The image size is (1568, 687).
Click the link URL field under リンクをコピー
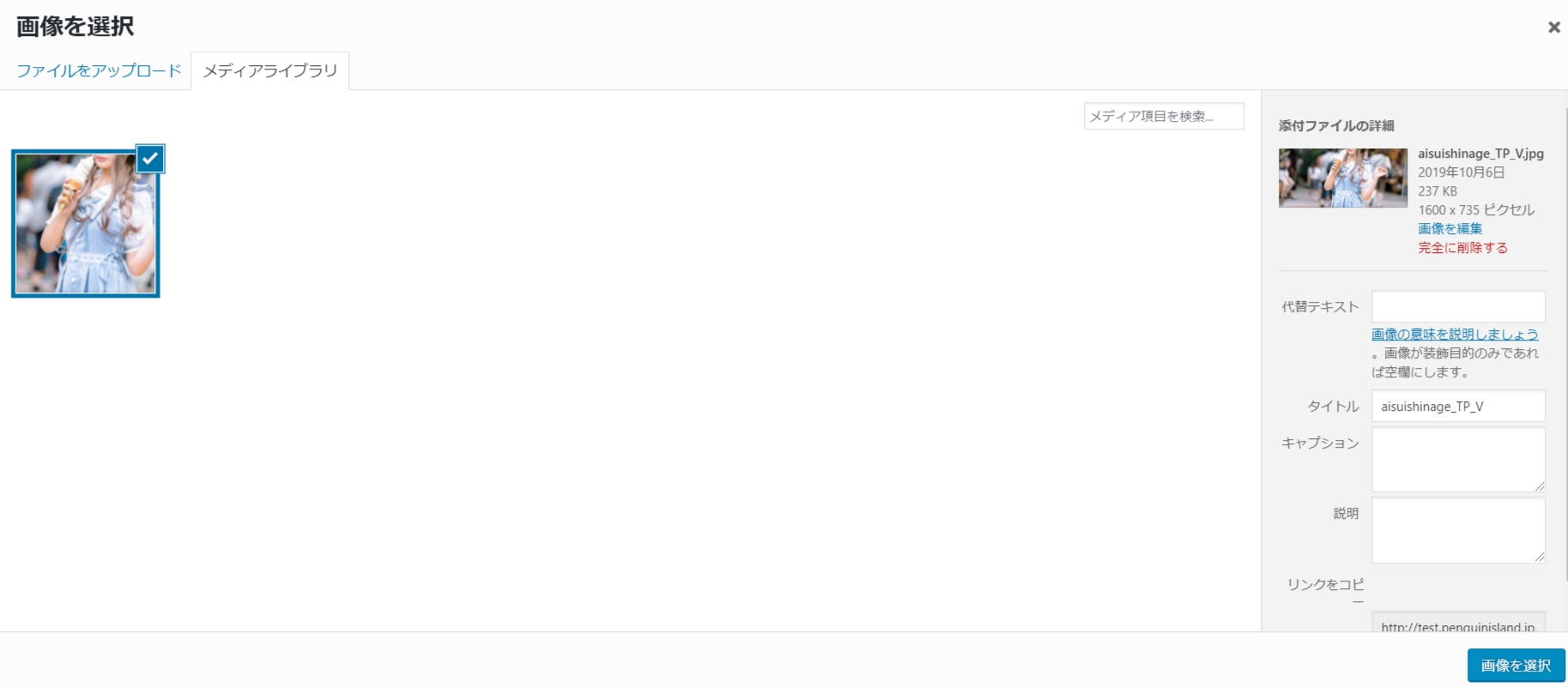[1458, 623]
